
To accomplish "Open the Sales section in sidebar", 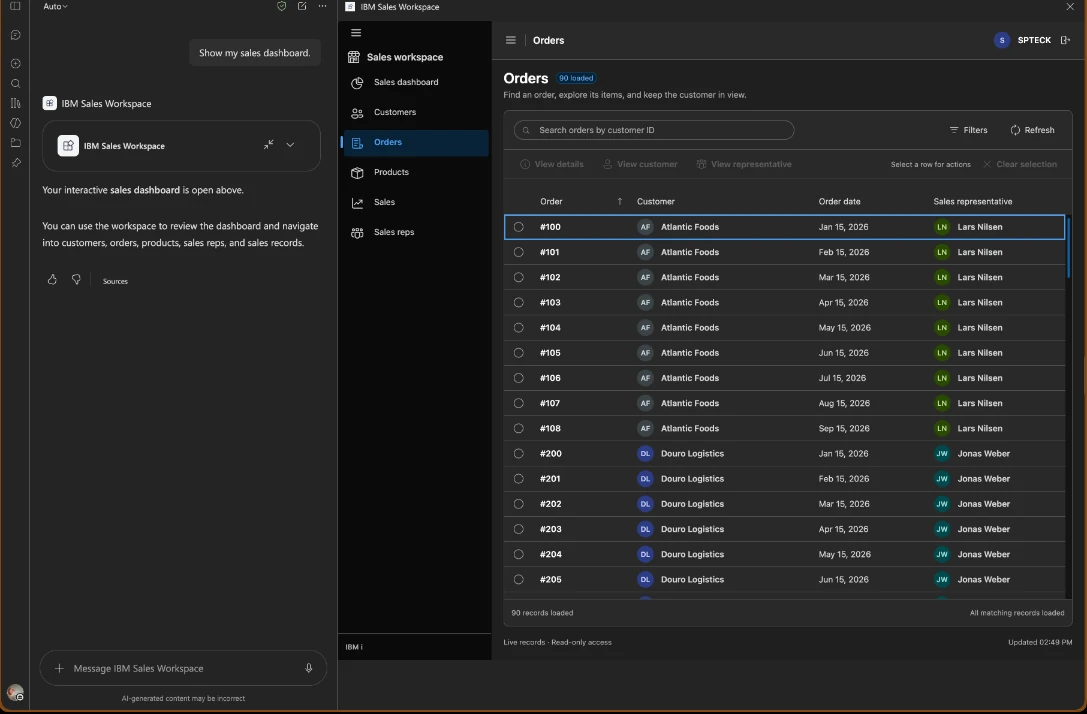I will click(x=416, y=202).
